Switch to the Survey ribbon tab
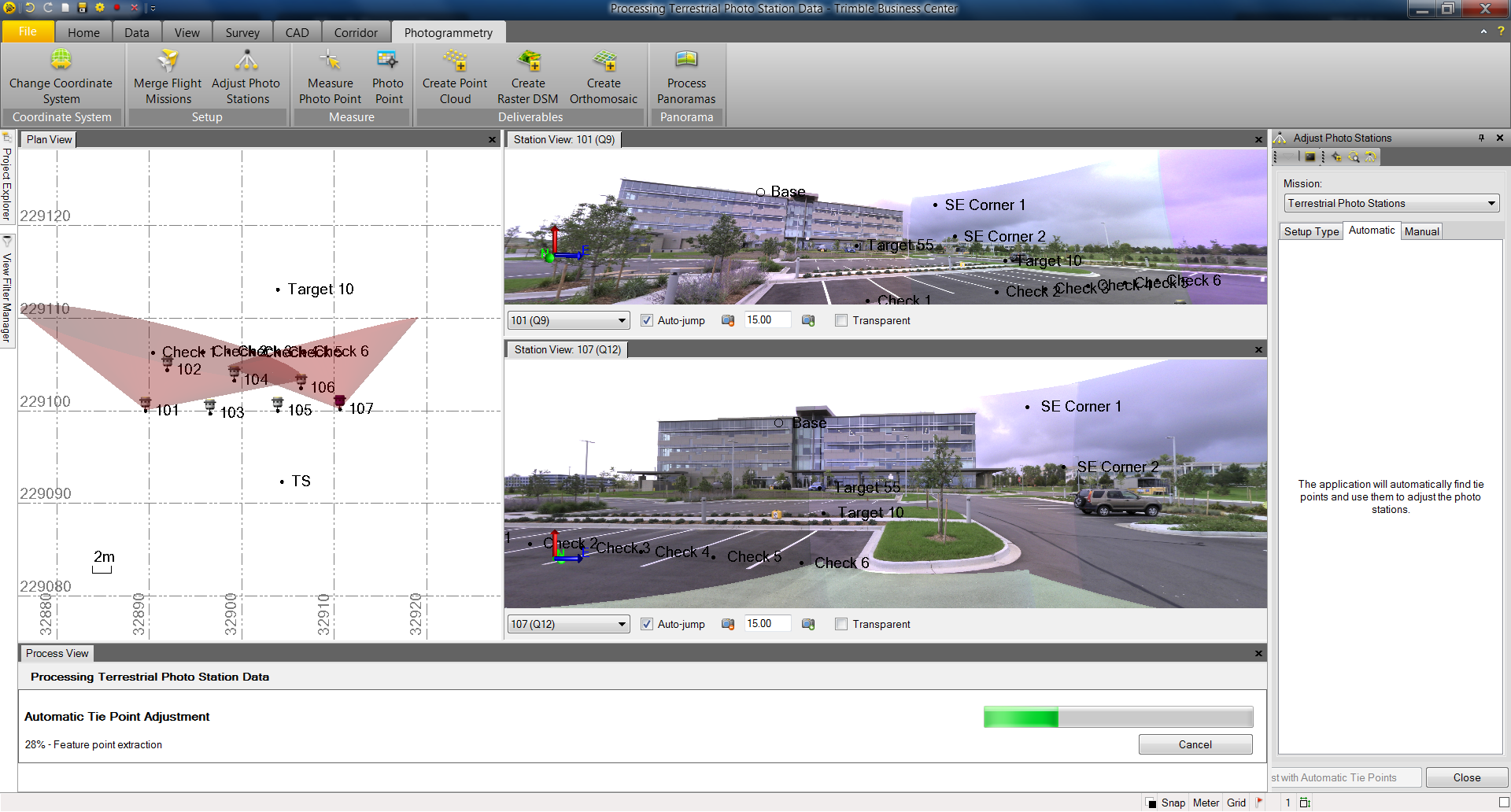 242,32
